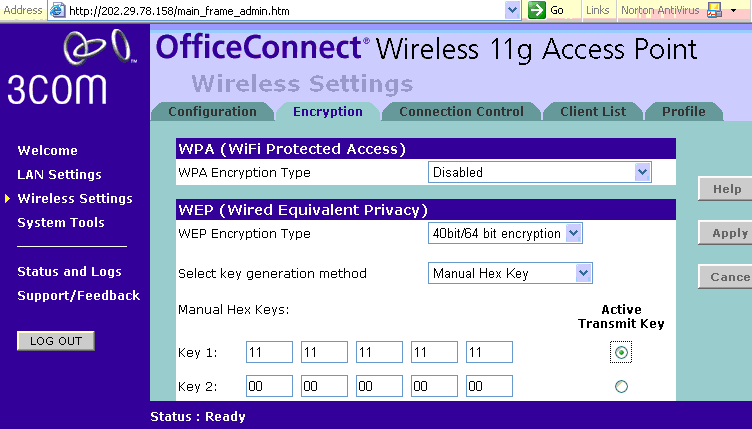The width and height of the screenshot is (752, 429).
Task: Click the green Go arrow icon
Action: 537,10
